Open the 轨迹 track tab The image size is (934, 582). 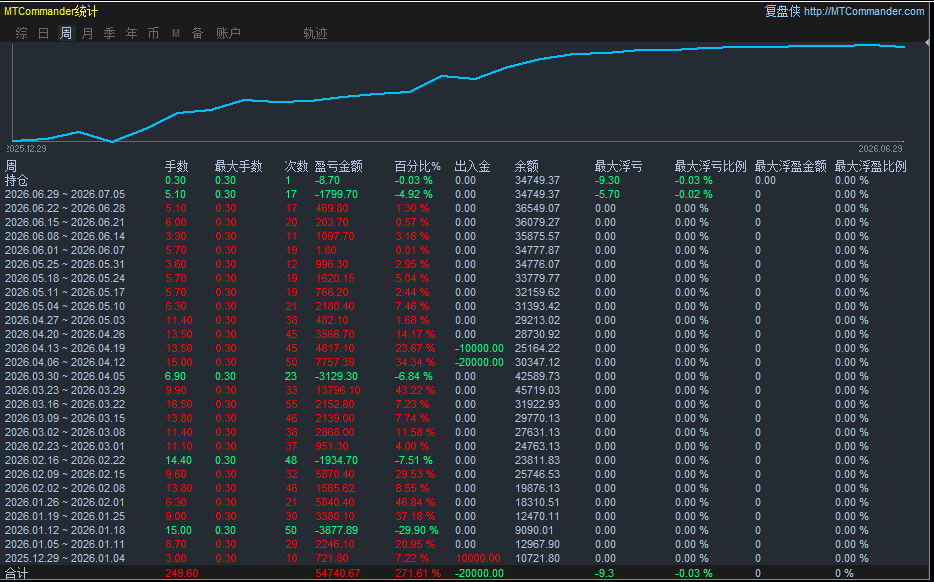(316, 33)
